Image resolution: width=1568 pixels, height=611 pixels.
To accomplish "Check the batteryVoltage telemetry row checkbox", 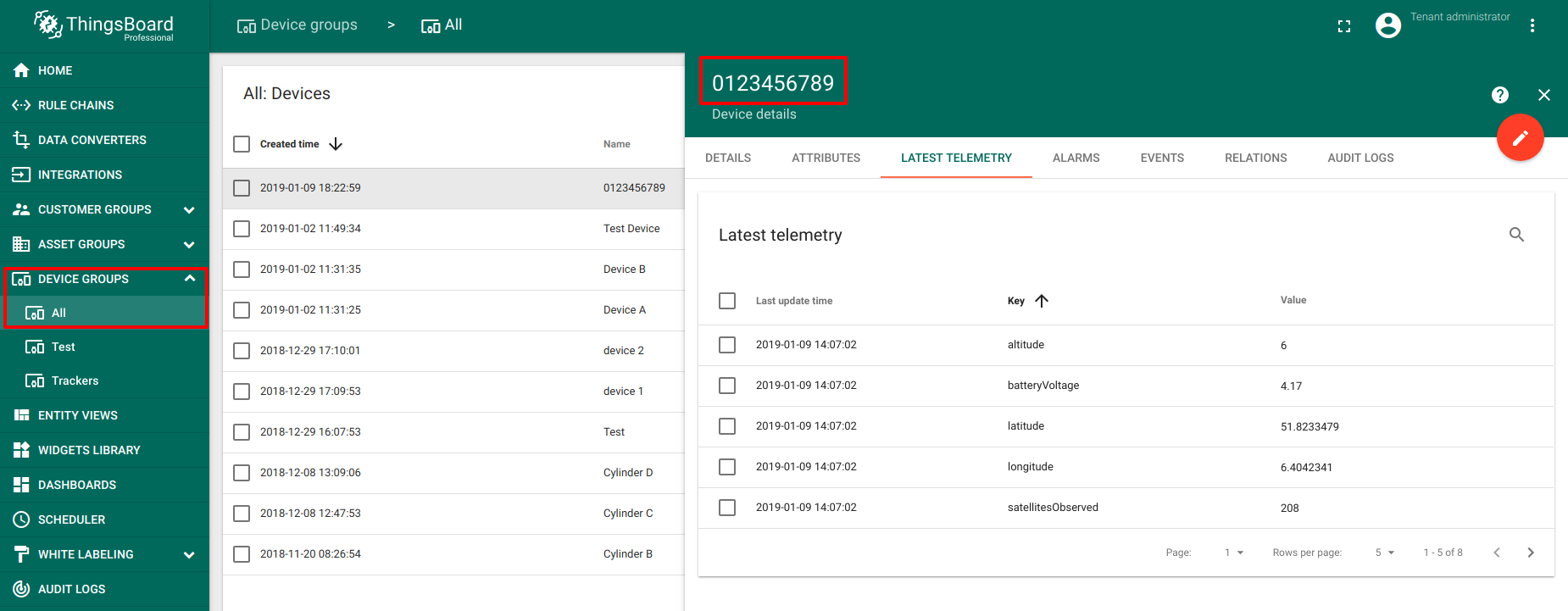I will pyautogui.click(x=726, y=386).
